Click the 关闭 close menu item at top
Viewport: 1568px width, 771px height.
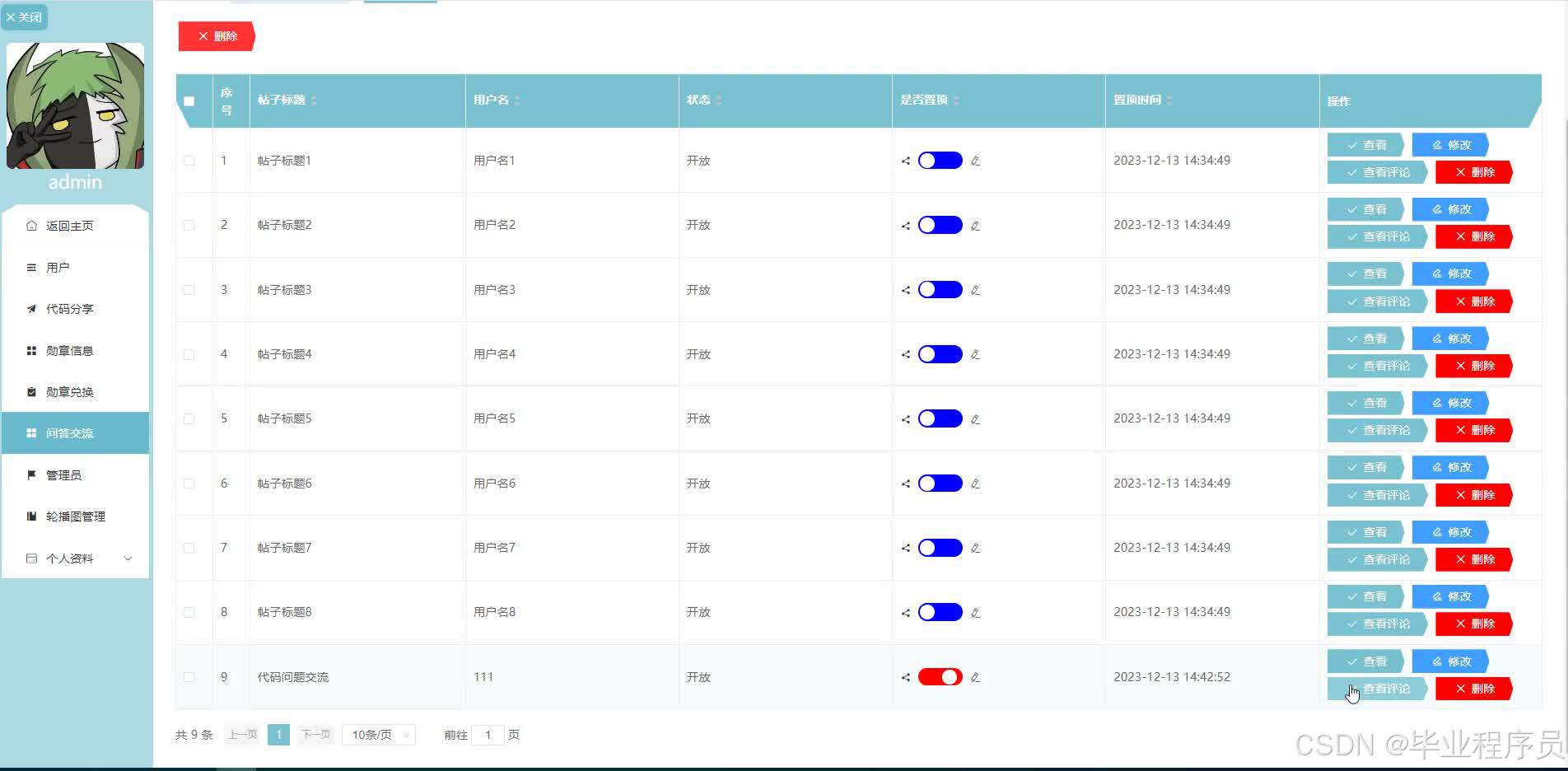tap(24, 16)
